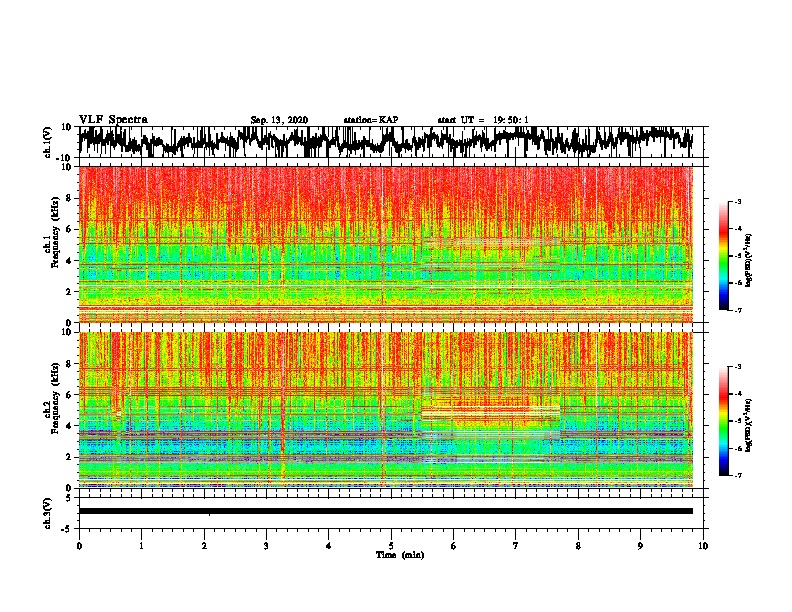Click the "VLF Spectra" plot title
792x612 pixels.
(x=113, y=119)
